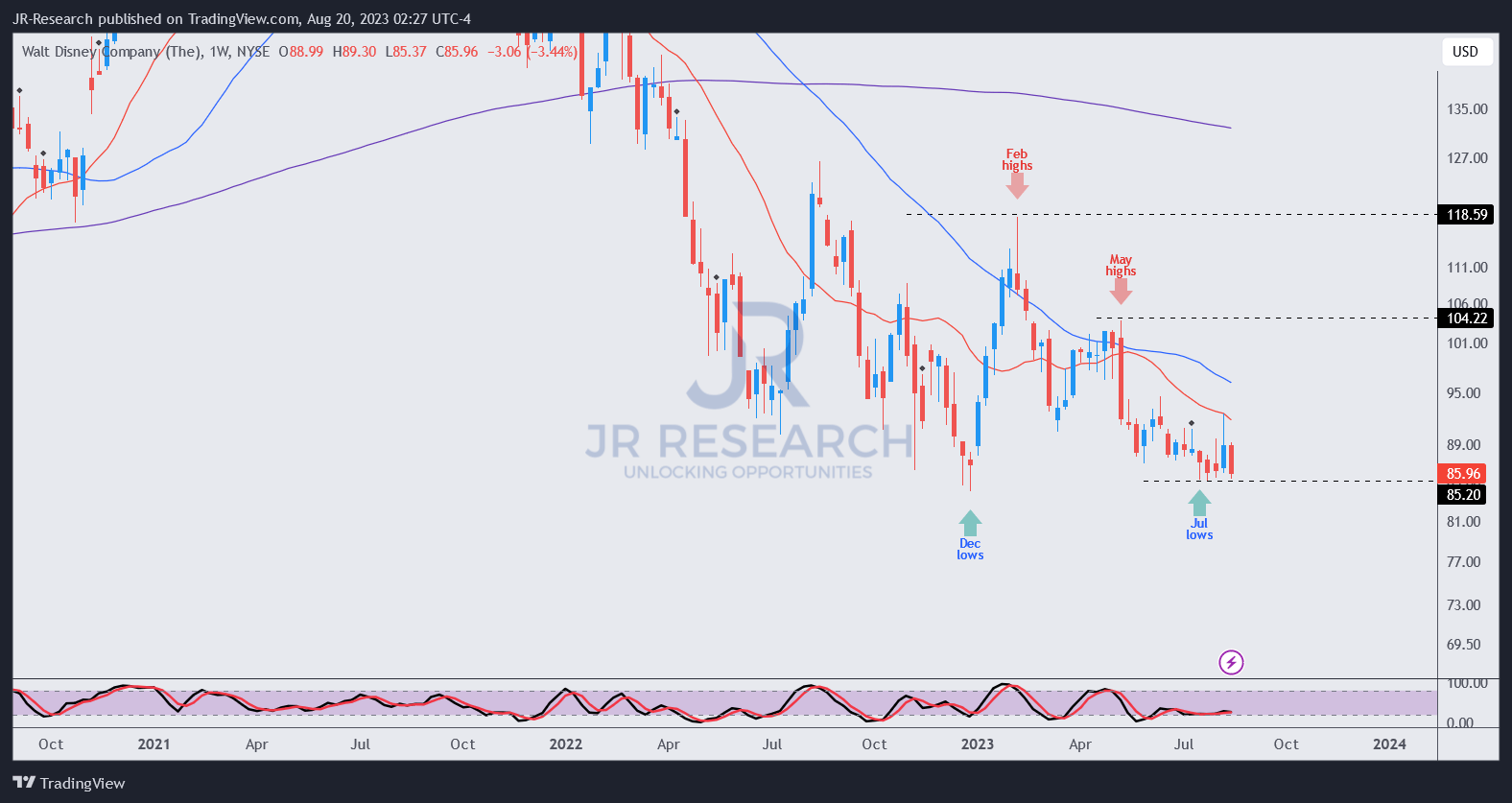The height and width of the screenshot is (803, 1512).
Task: Click the red 85.96 current price label
Action: pyautogui.click(x=1463, y=474)
